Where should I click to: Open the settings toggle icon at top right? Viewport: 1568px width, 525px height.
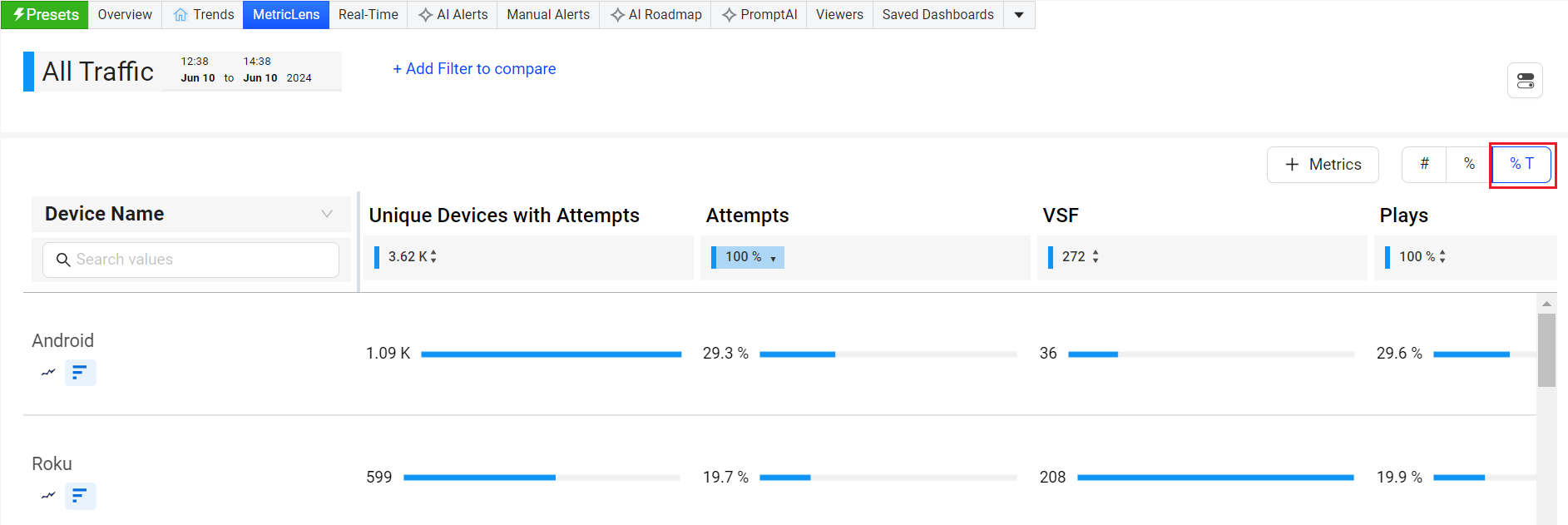pyautogui.click(x=1525, y=81)
